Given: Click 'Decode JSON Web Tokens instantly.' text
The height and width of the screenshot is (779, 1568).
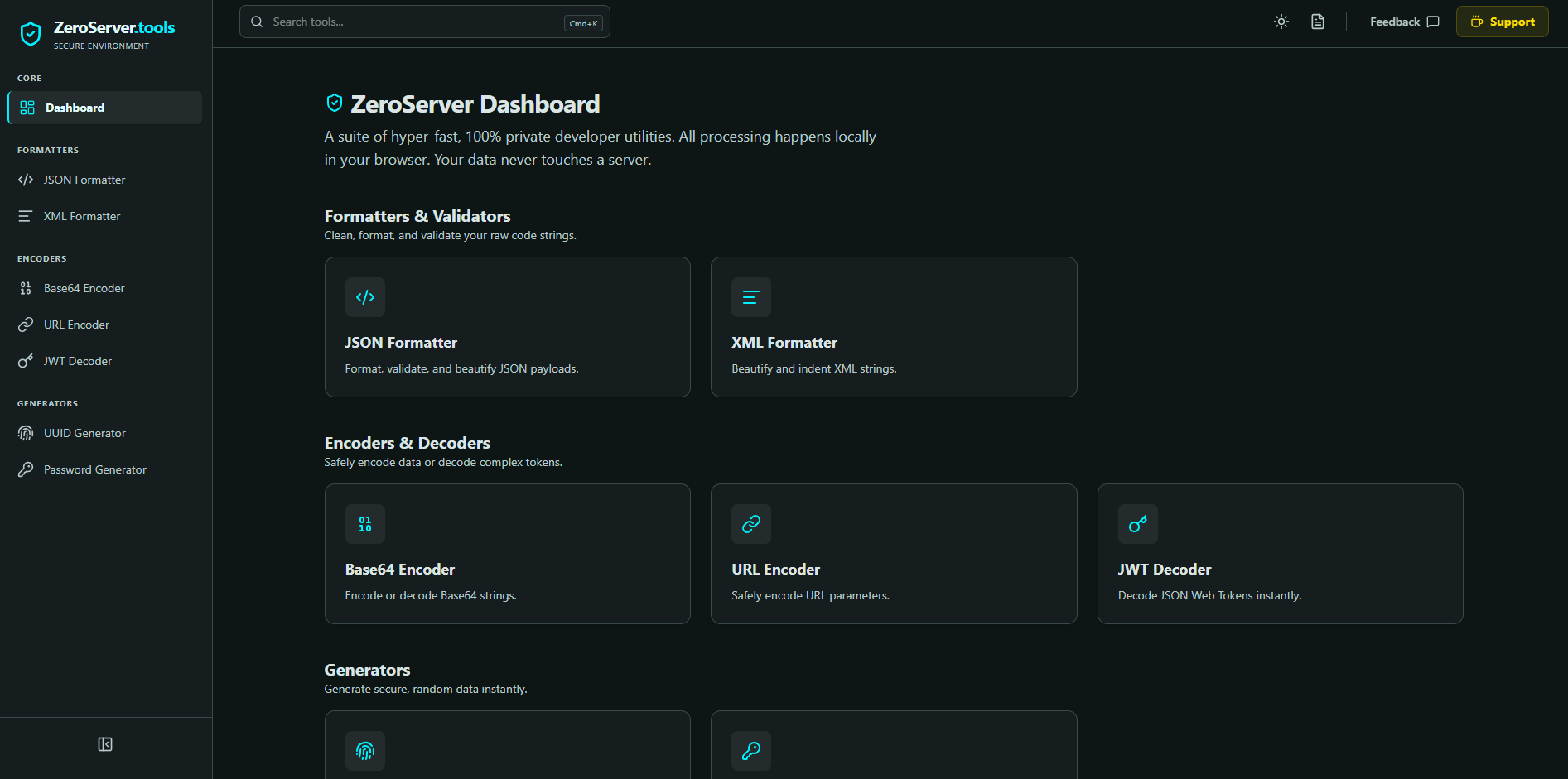Looking at the screenshot, I should pos(1209,595).
